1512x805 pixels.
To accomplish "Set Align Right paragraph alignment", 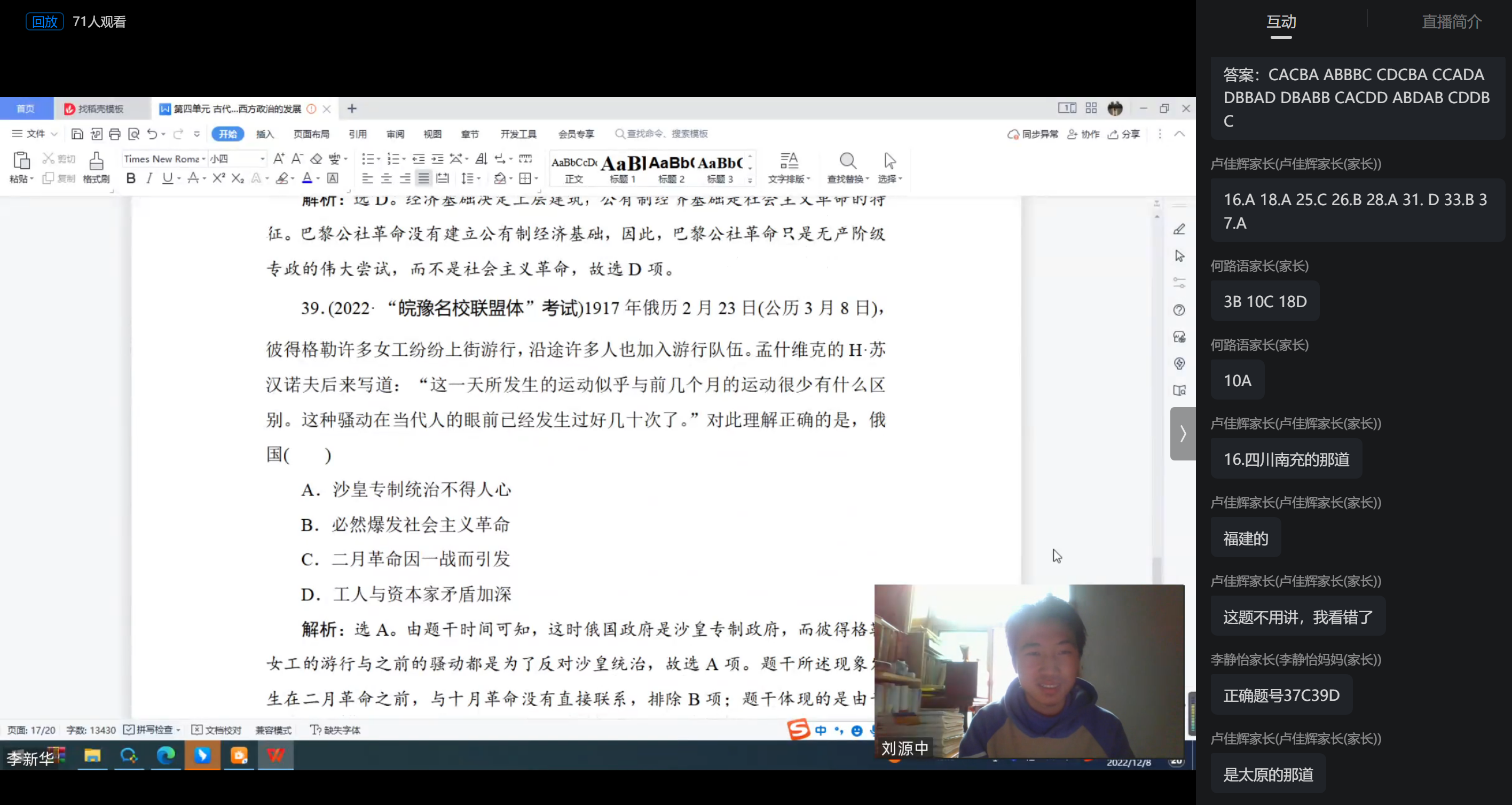I will click(x=405, y=178).
